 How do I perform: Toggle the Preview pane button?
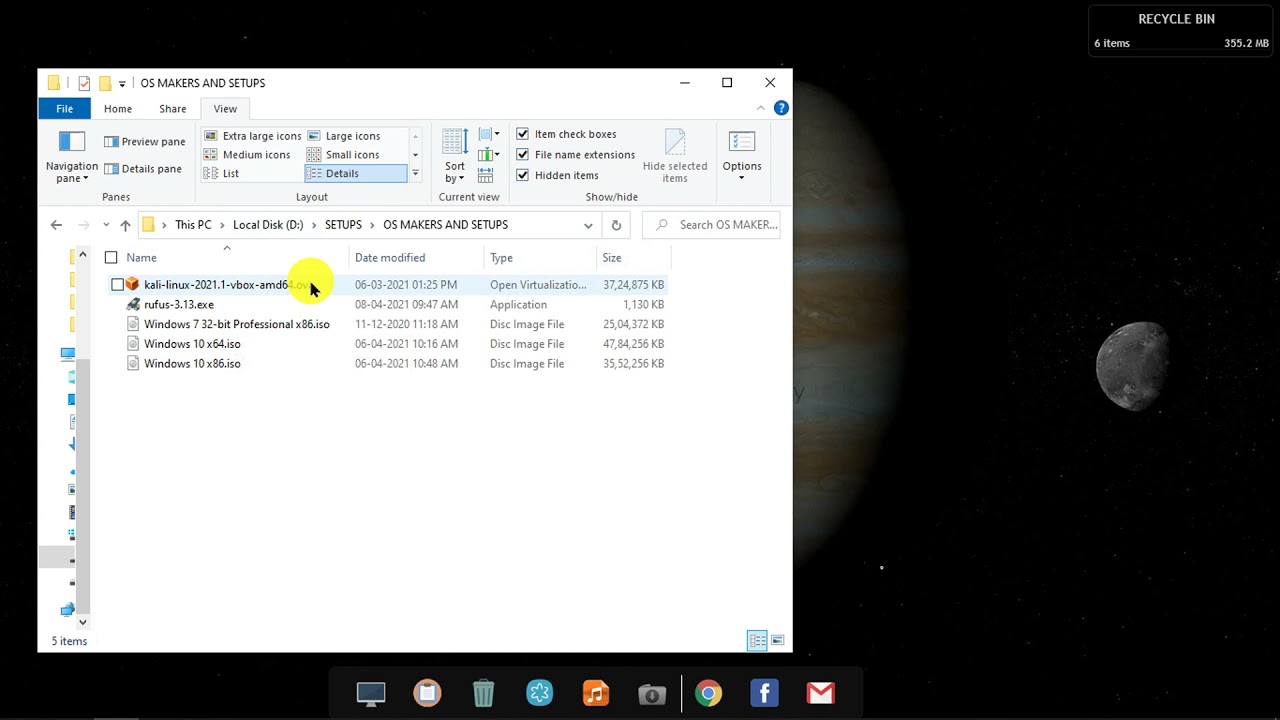coord(145,142)
